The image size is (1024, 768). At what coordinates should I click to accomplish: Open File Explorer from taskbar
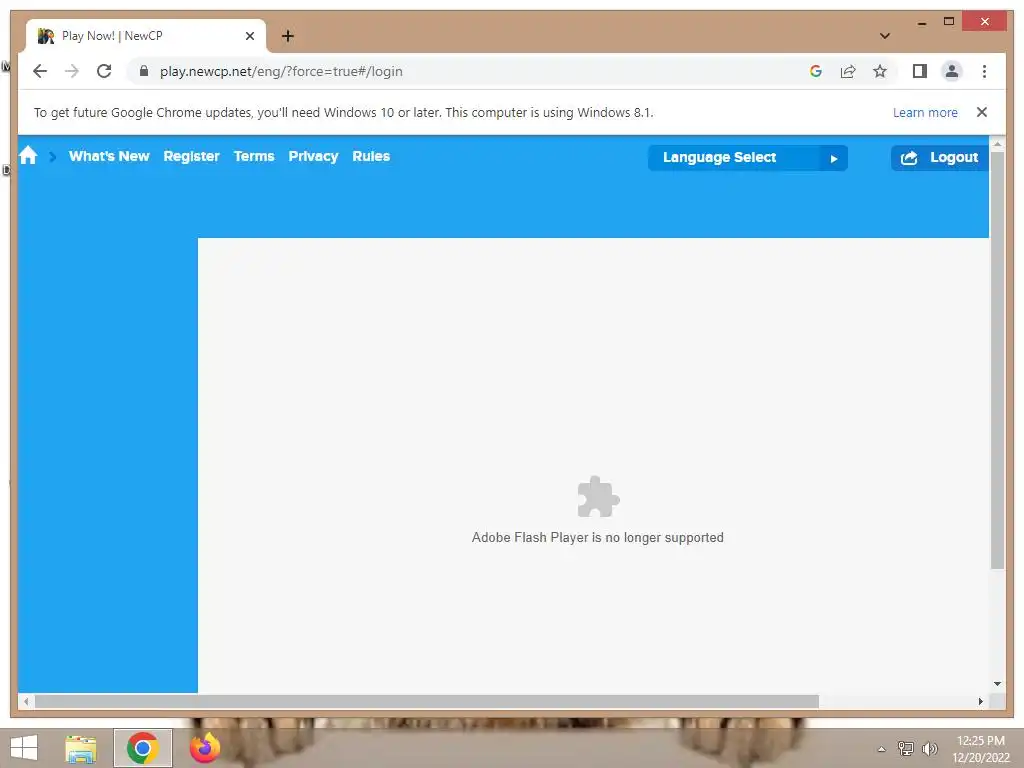pos(81,748)
